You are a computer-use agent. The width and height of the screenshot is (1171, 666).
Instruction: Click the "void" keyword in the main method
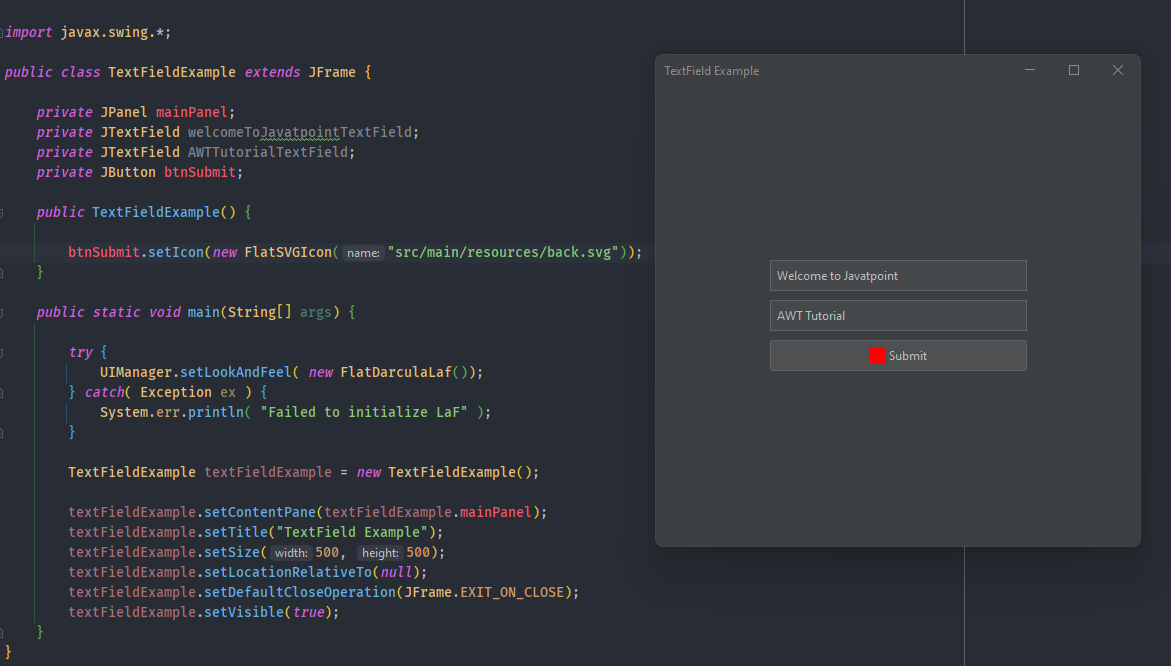coord(164,312)
